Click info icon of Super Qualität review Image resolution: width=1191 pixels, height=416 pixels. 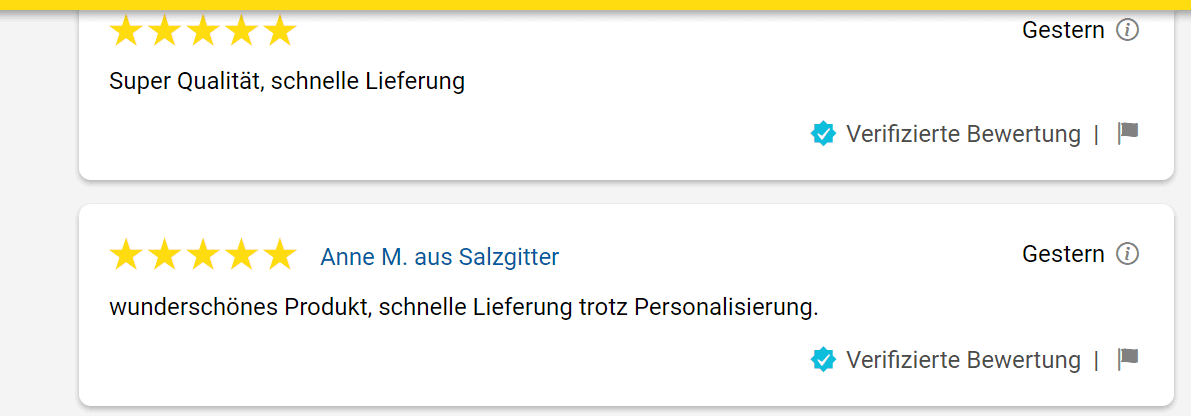[x=1127, y=30]
